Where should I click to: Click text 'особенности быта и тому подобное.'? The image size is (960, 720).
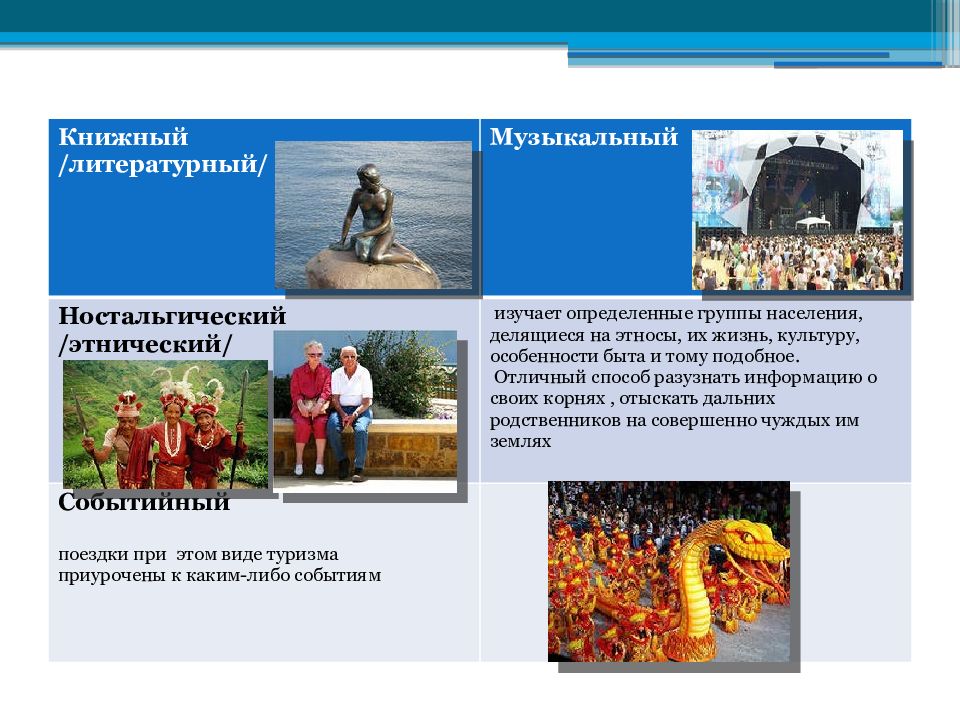point(645,356)
